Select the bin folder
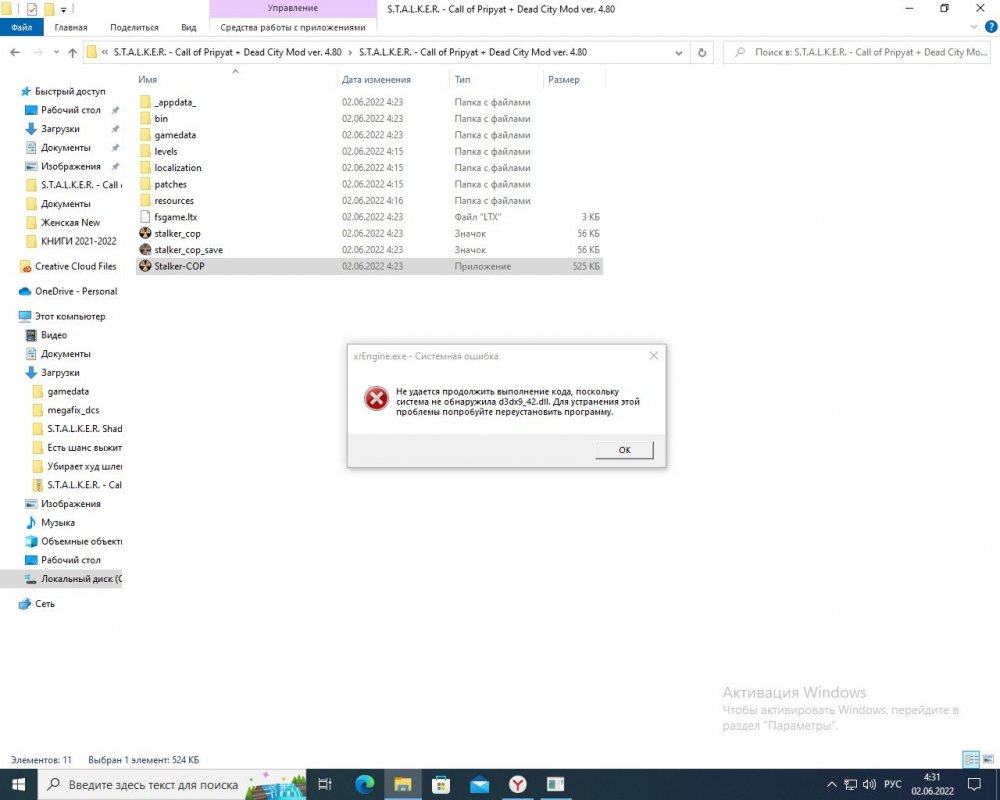1000x800 pixels. coord(161,119)
